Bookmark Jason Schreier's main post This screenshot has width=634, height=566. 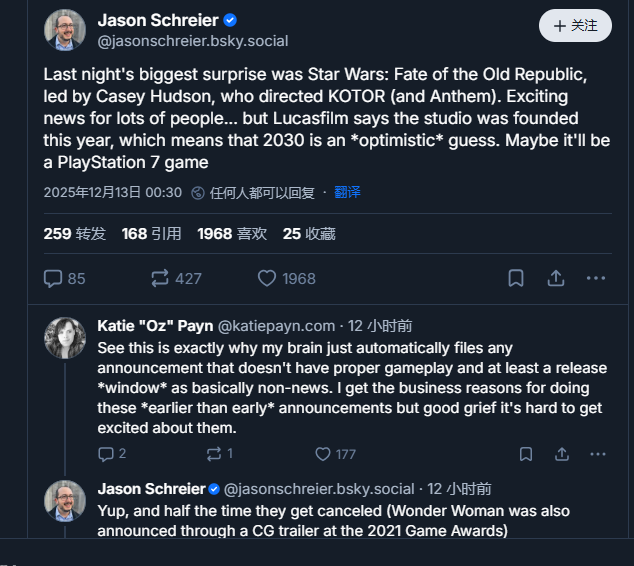pos(516,279)
